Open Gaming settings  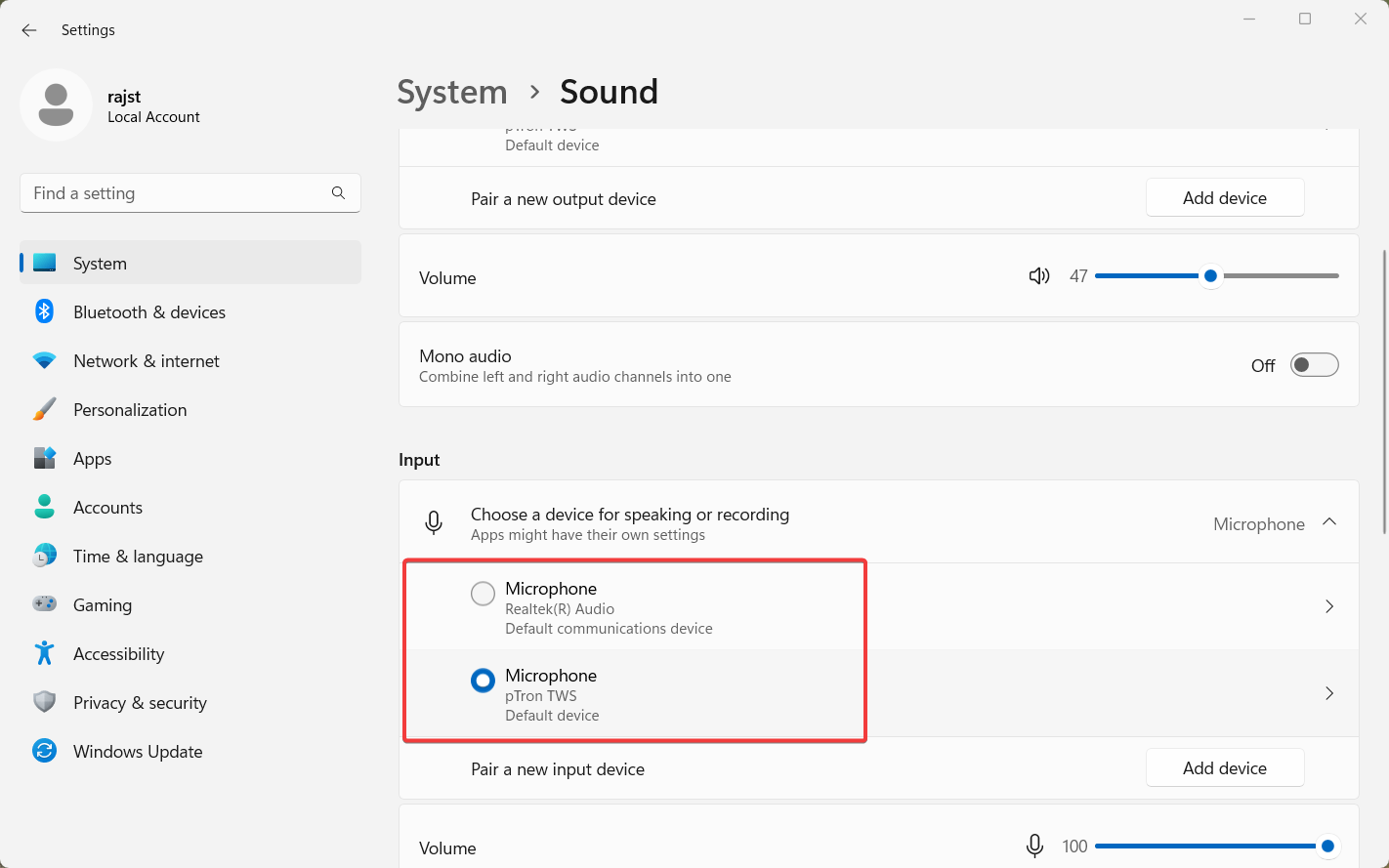point(190,604)
